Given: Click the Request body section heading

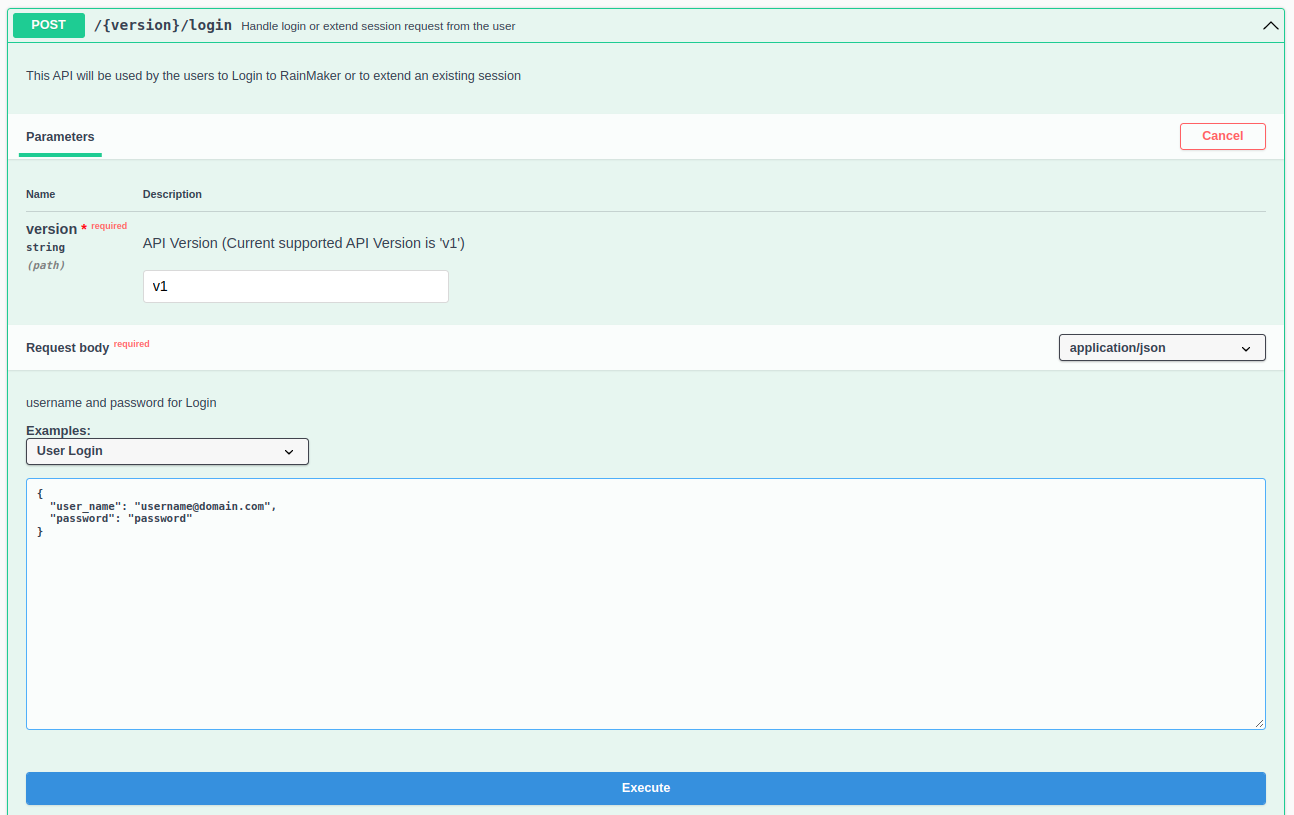Looking at the screenshot, I should point(67,348).
